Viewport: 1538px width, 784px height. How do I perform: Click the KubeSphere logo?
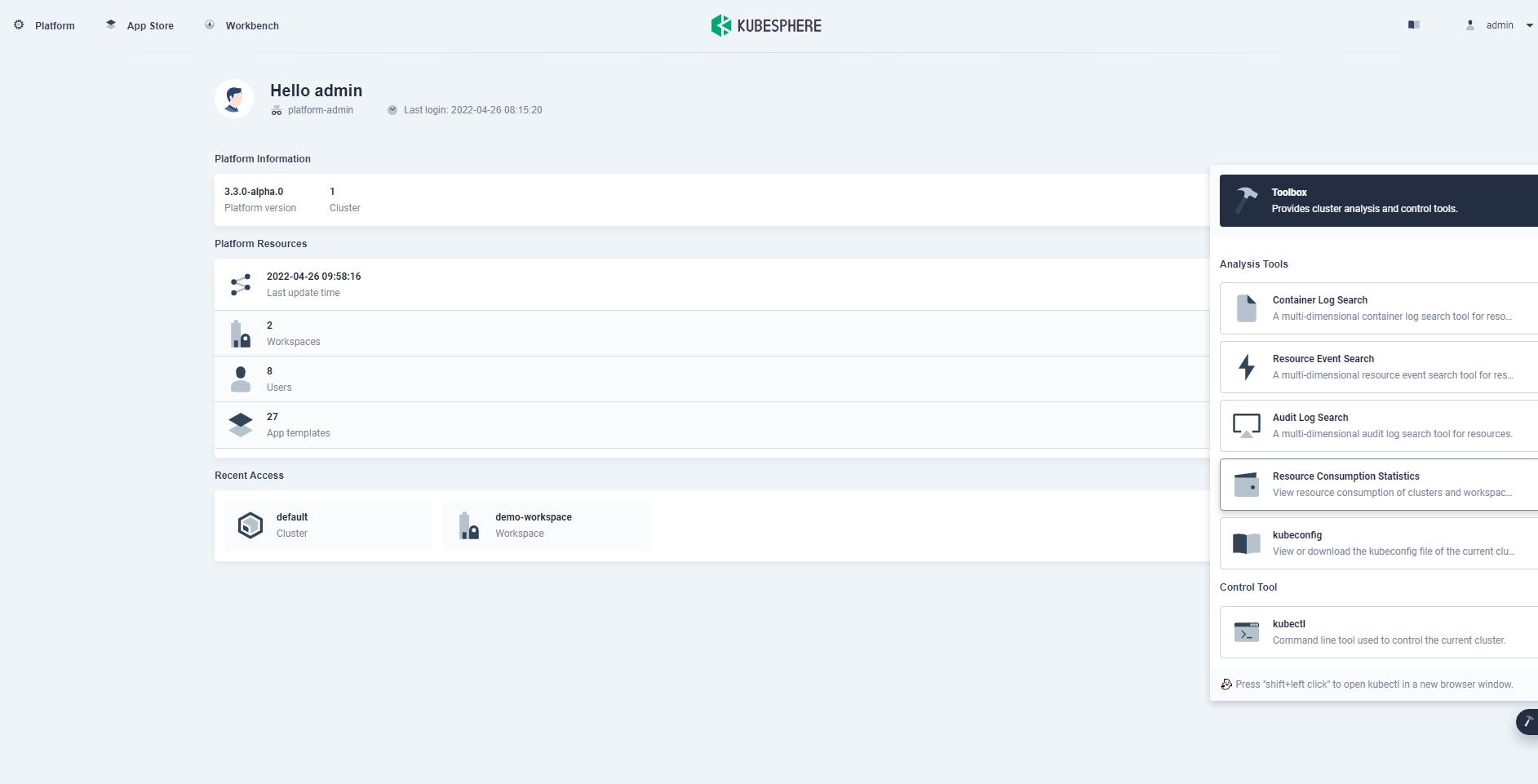[x=766, y=25]
